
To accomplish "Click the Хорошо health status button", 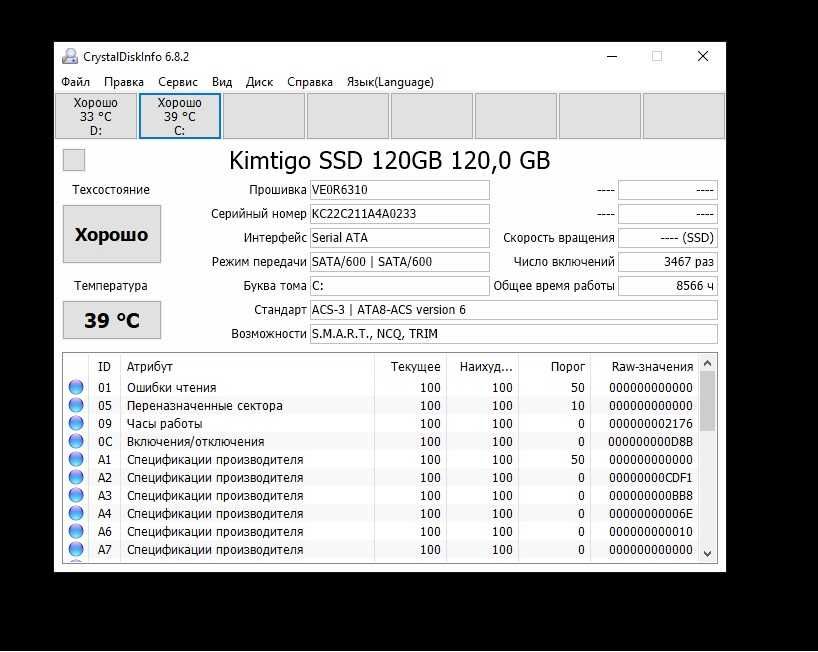I will 112,234.
